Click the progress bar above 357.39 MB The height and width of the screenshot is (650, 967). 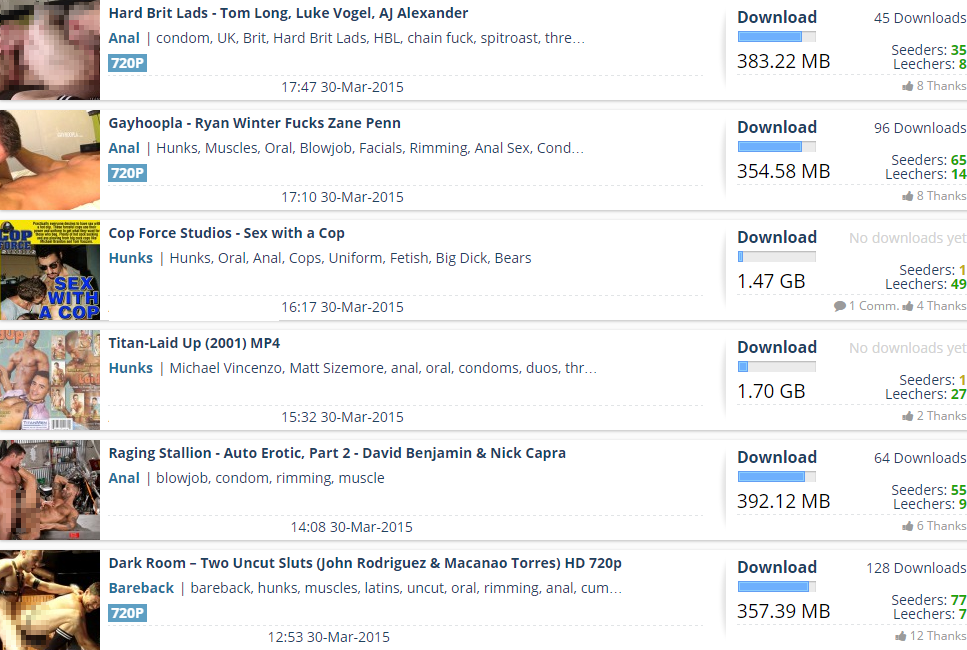click(x=777, y=586)
